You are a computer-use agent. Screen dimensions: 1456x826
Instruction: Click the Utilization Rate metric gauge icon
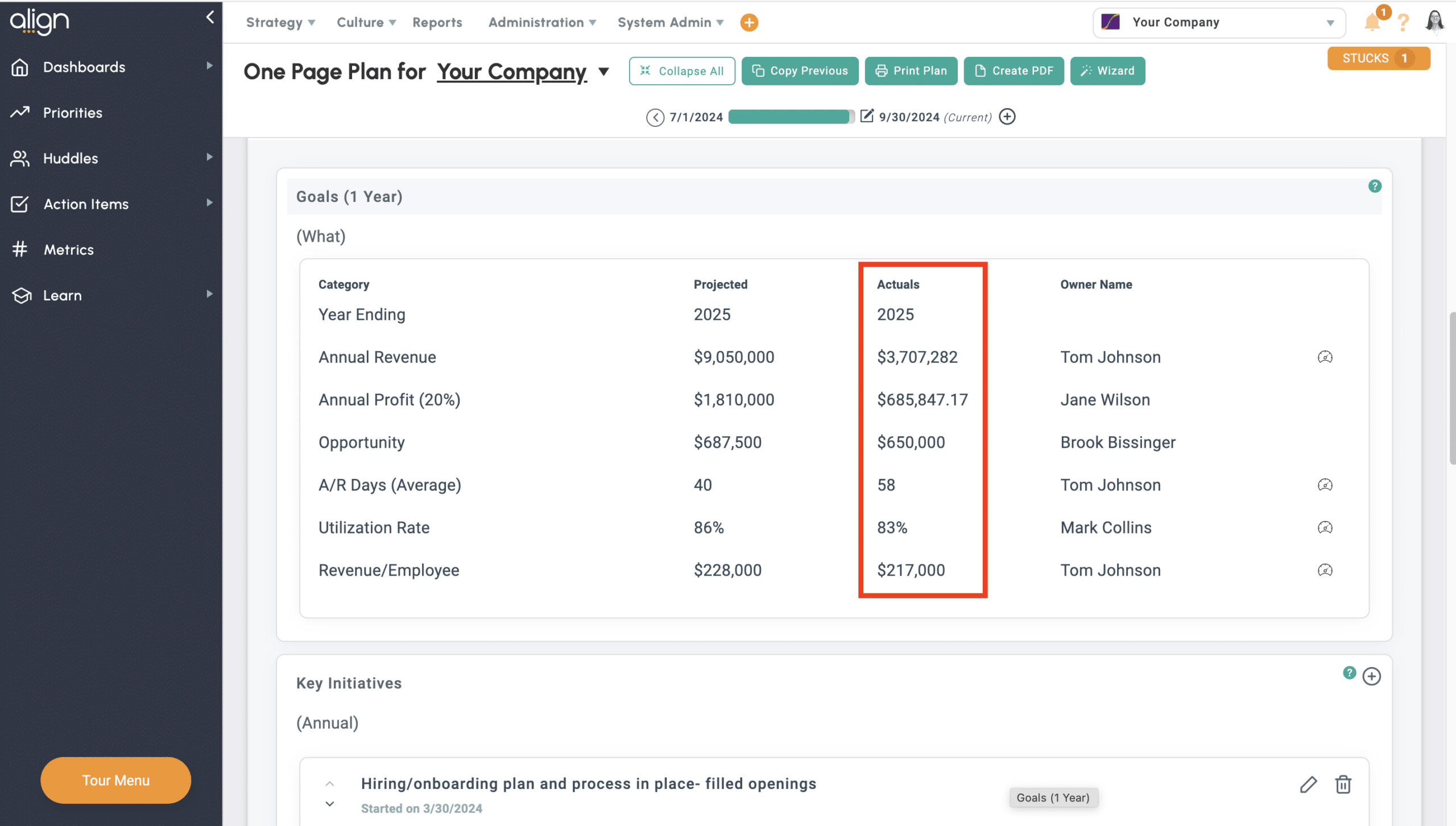(1325, 528)
